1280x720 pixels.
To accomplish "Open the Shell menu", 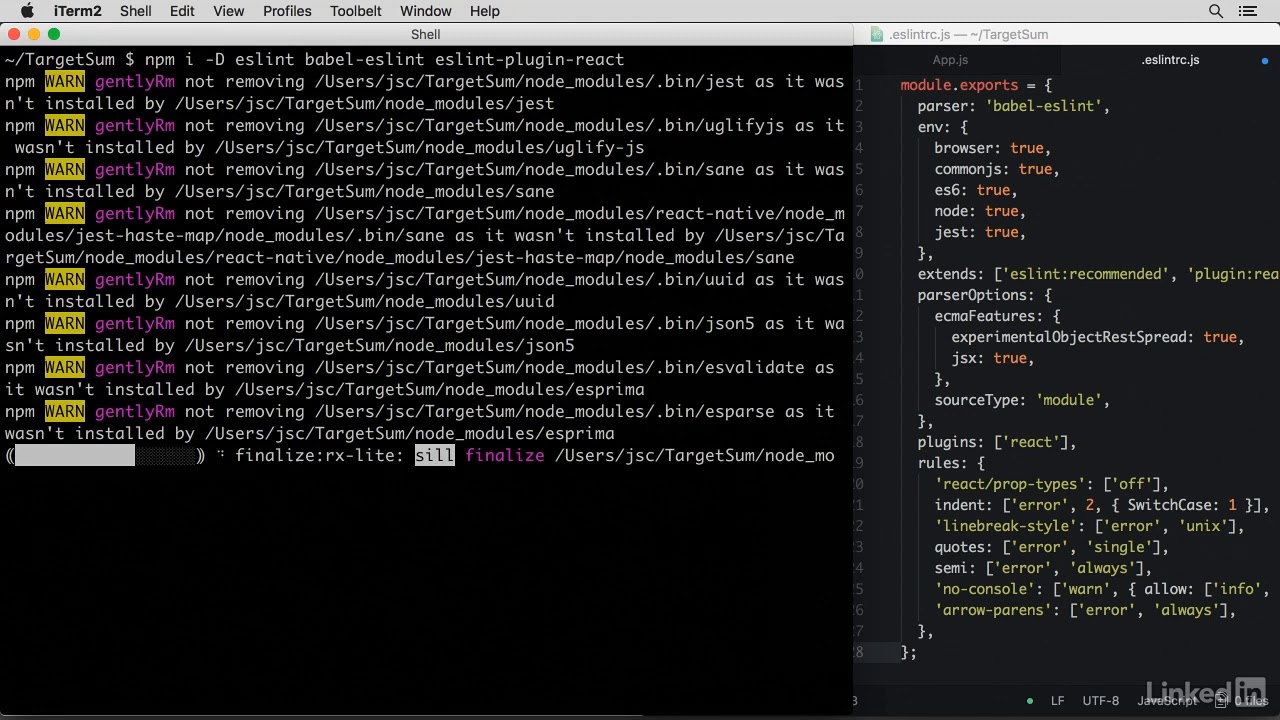I will 136,11.
